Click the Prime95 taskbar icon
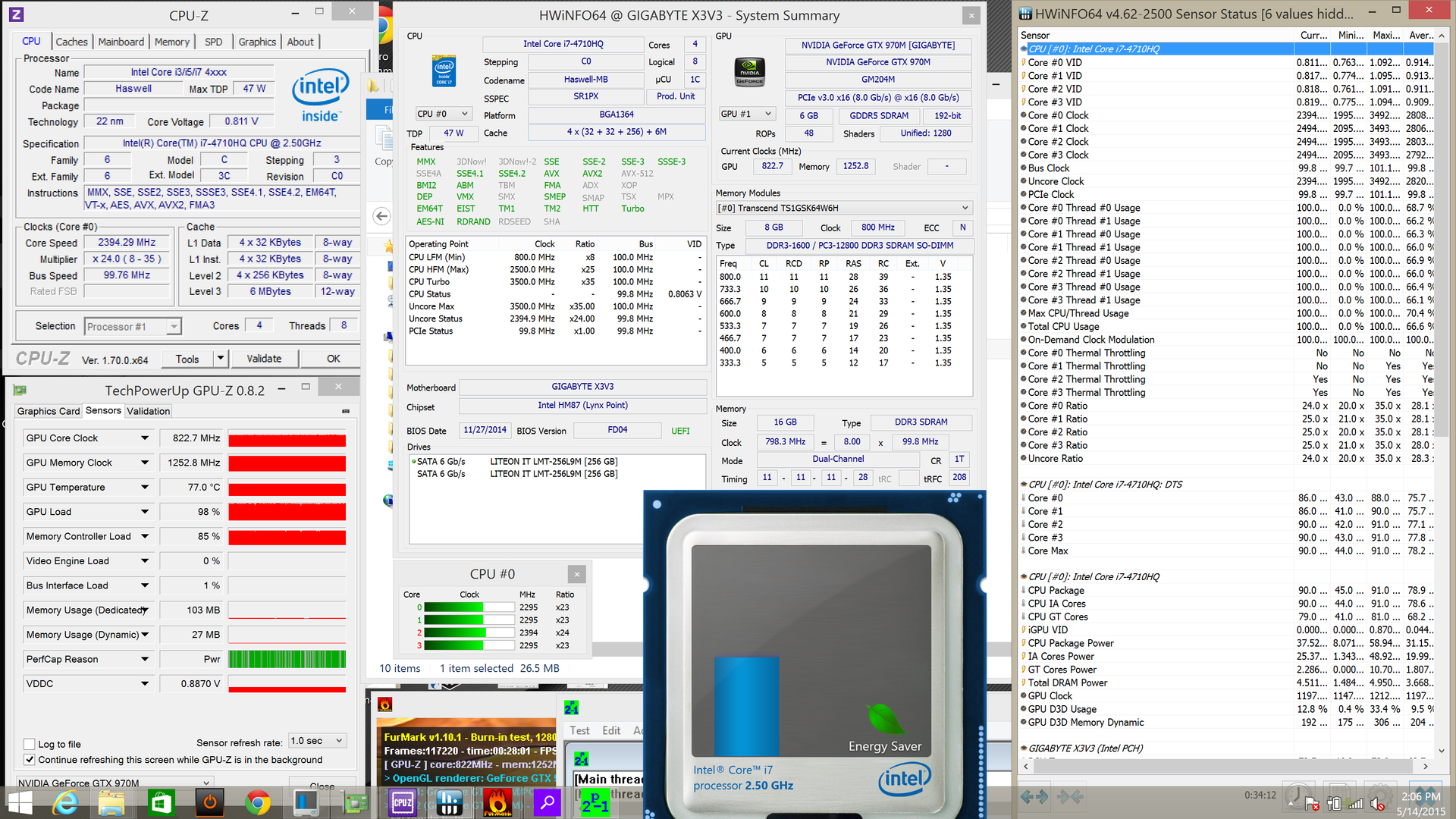Viewport: 1456px width, 819px height. (595, 802)
